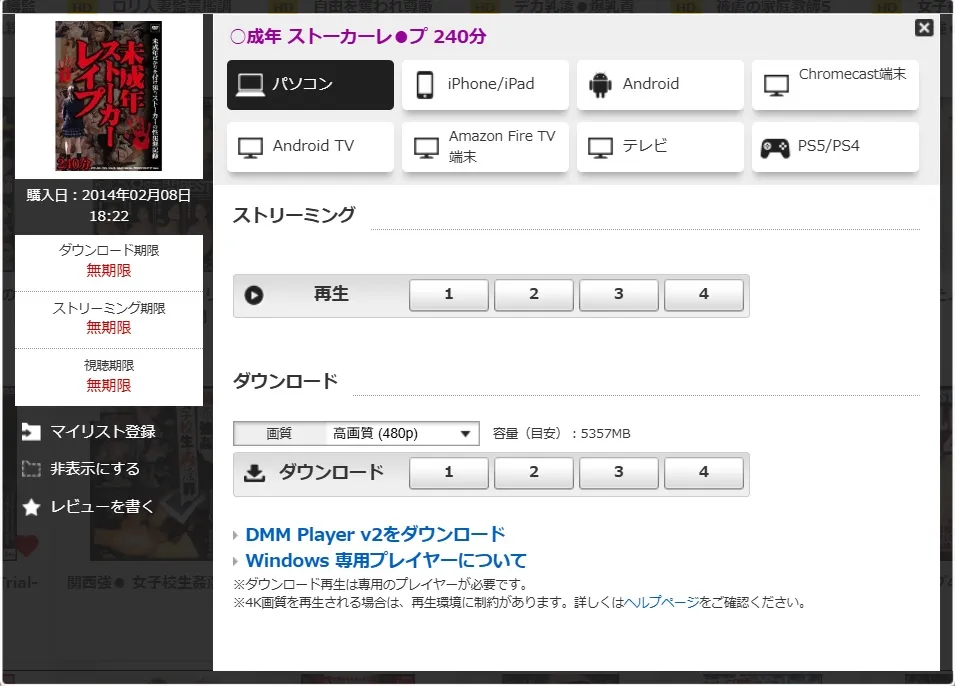The image size is (955, 686).
Task: Click the マイリスト登録 folder icon
Action: pos(31,432)
